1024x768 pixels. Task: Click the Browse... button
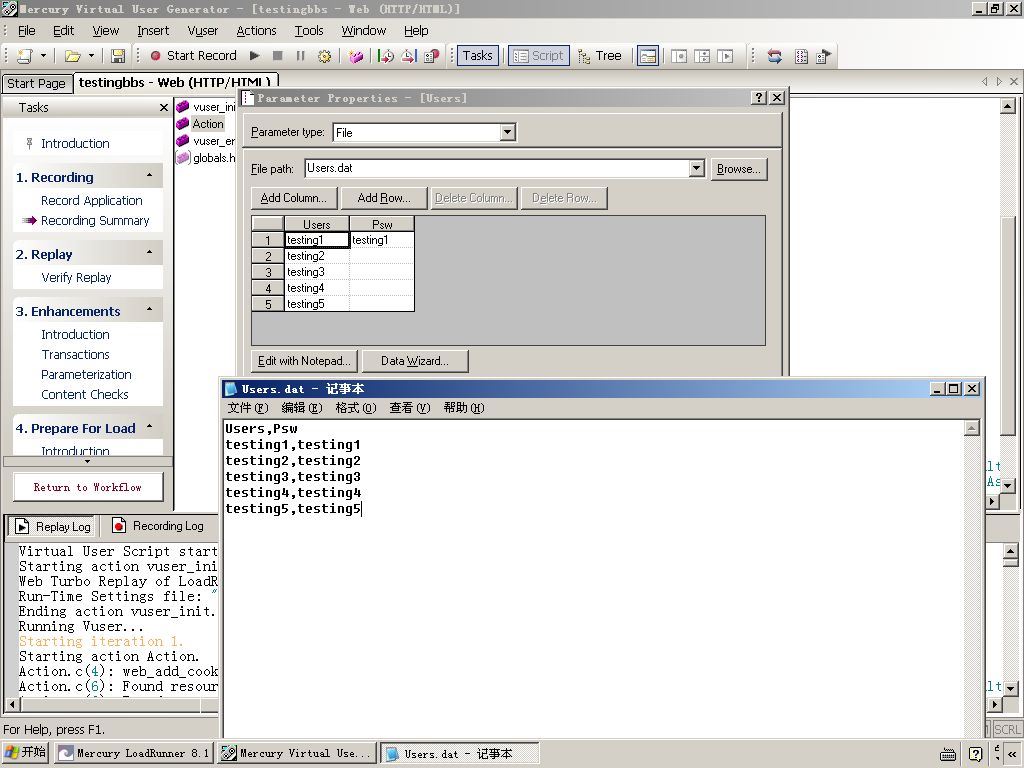click(739, 169)
